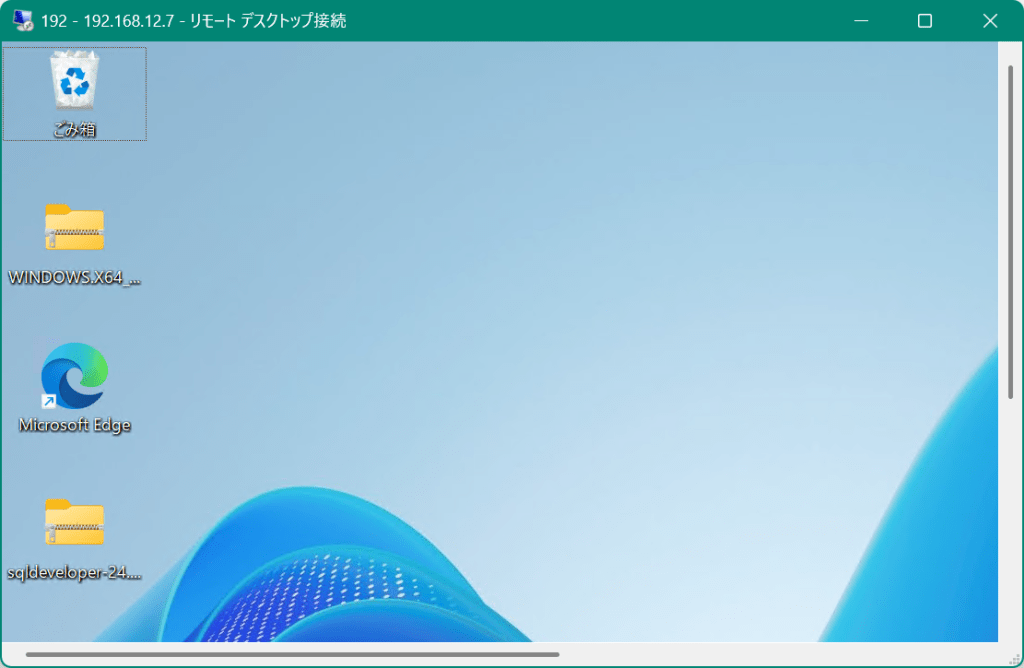
Task: Click the sqldeveloper-24 file name label
Action: [x=75, y=573]
